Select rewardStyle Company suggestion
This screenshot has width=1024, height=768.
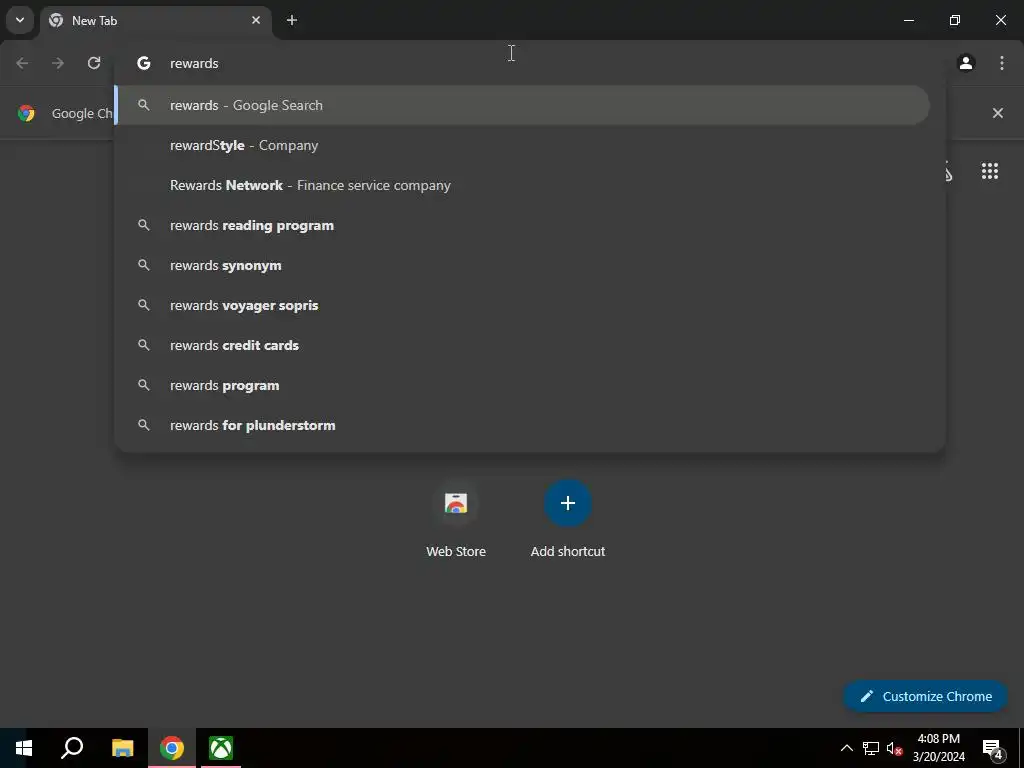point(522,145)
